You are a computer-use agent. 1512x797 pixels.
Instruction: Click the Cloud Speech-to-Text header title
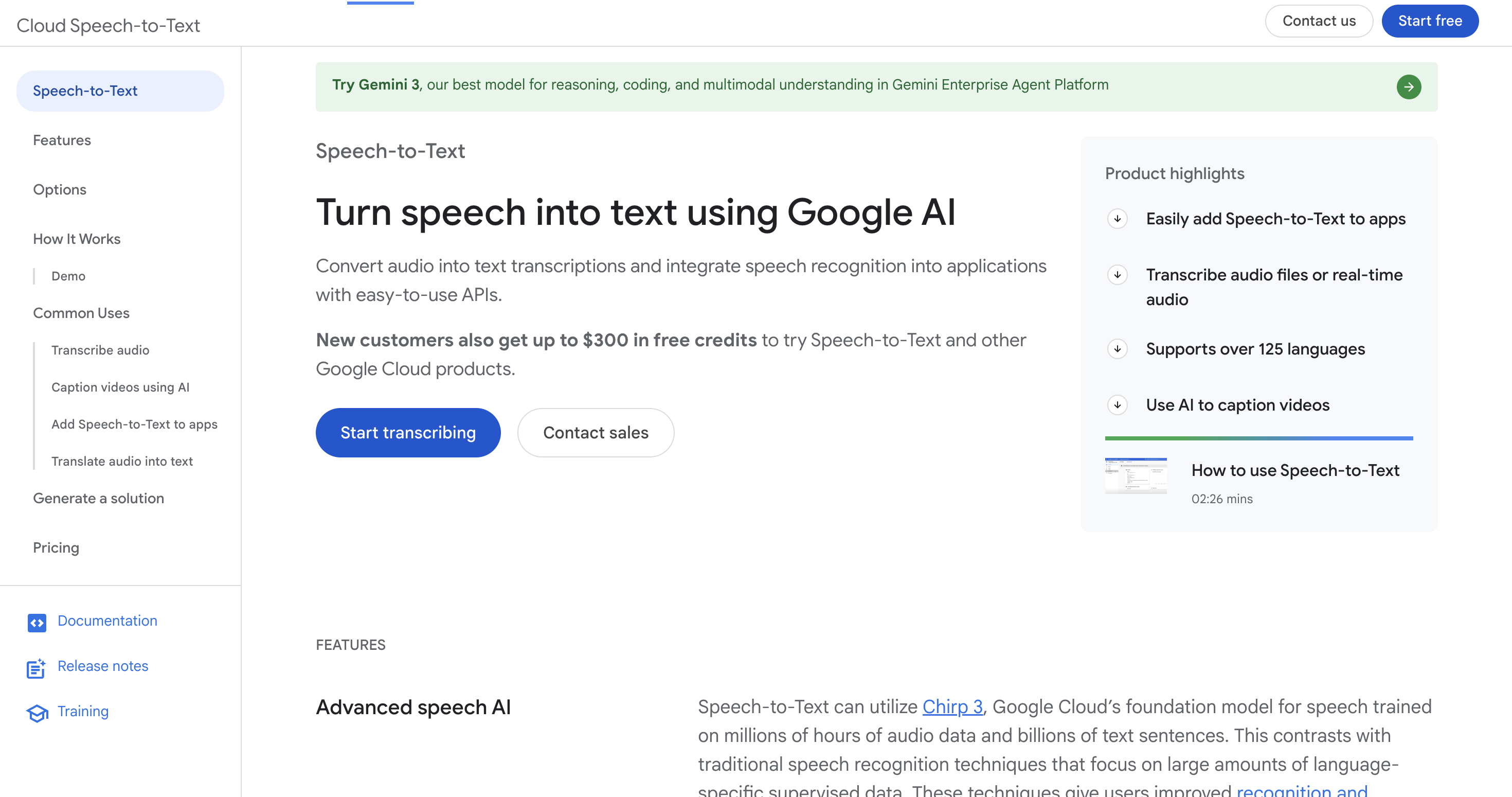coord(108,26)
